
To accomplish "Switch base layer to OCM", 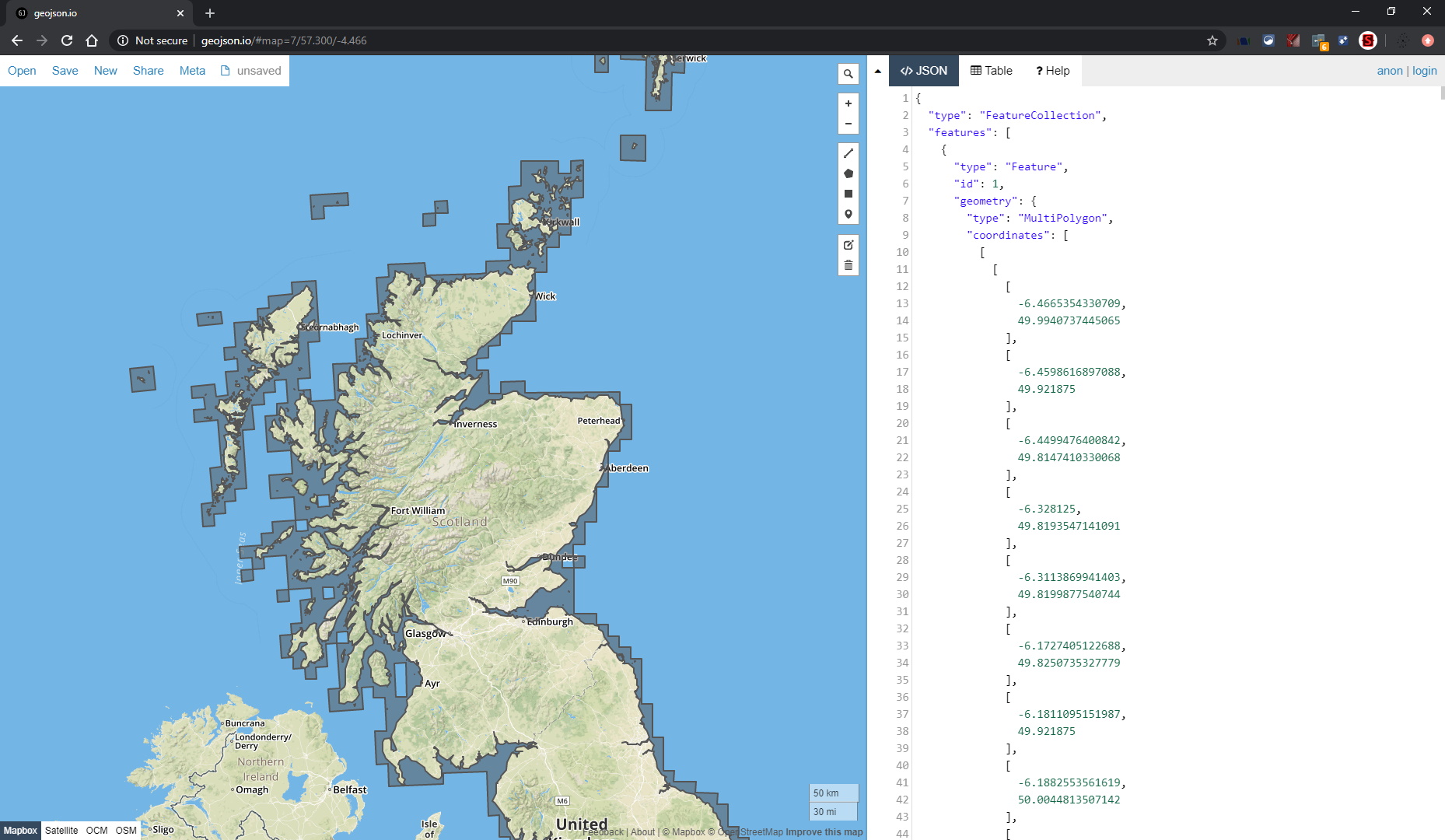I will [97, 831].
